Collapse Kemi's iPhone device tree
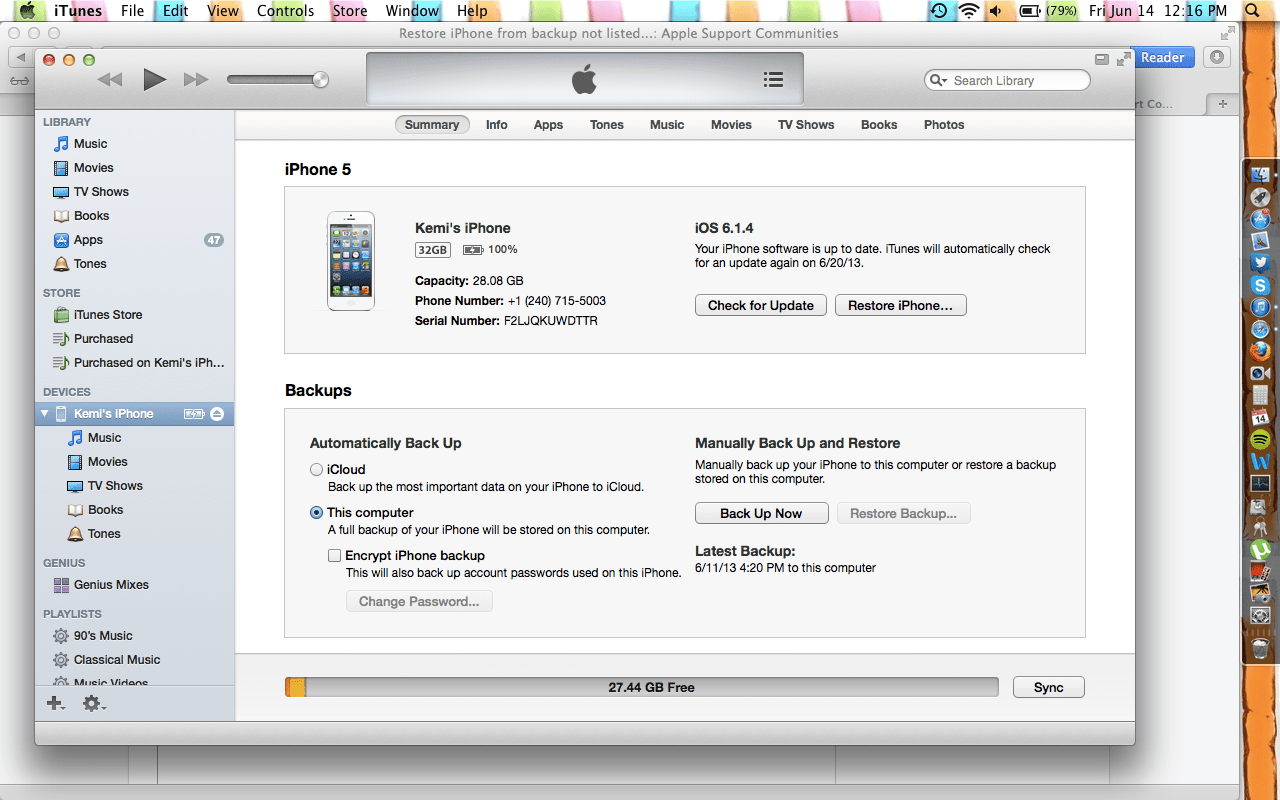Viewport: 1280px width, 800px height. coord(44,413)
